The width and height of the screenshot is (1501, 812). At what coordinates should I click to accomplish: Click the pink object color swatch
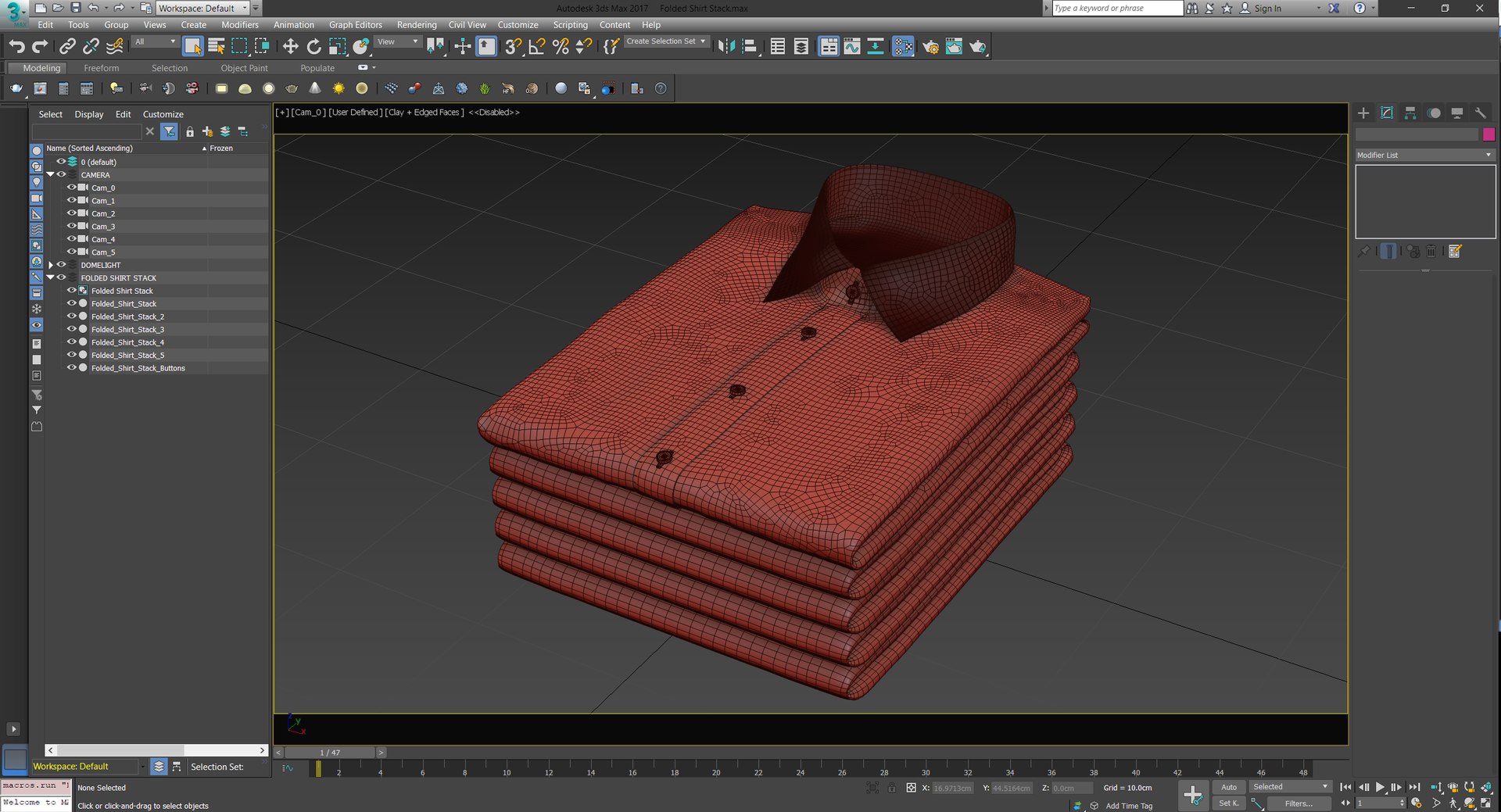(x=1488, y=134)
